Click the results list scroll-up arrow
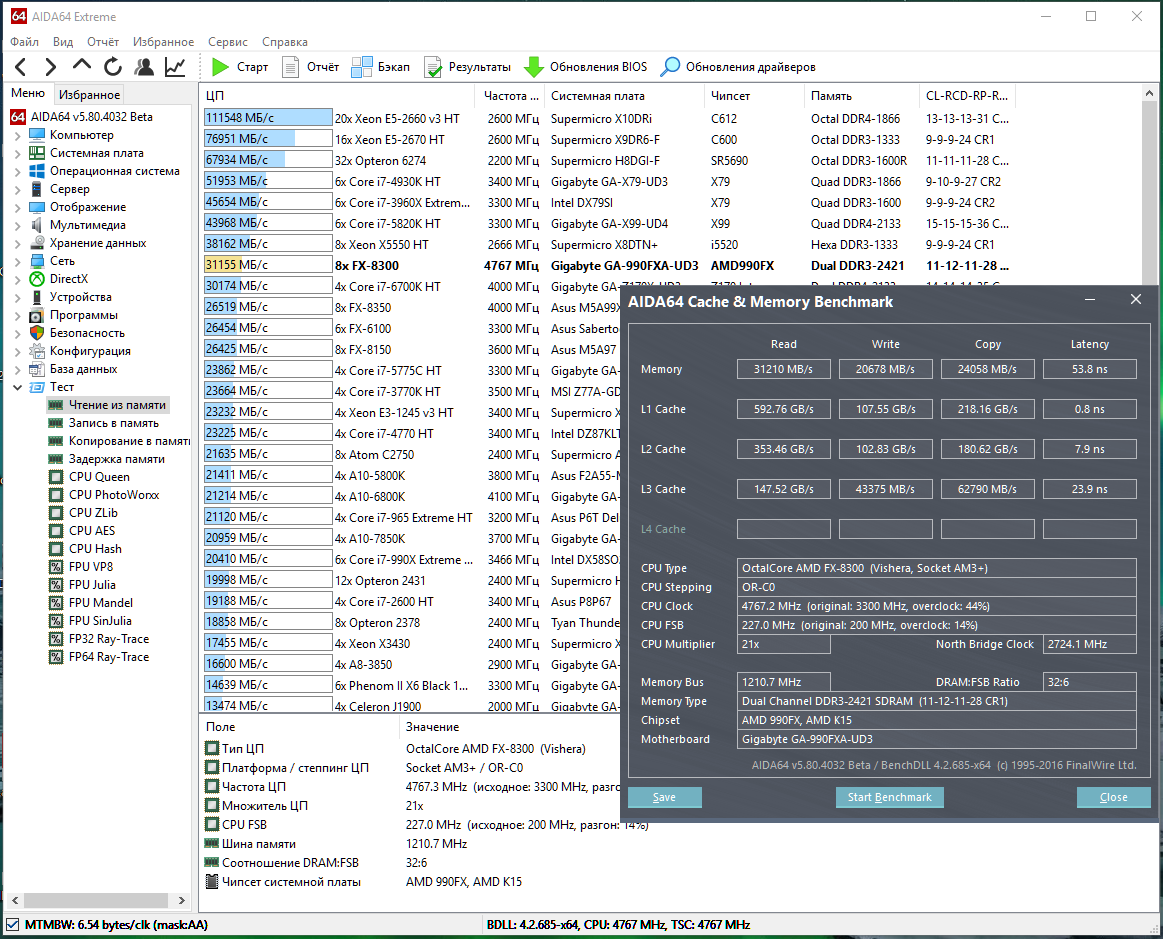The image size is (1163, 939). tap(1150, 93)
